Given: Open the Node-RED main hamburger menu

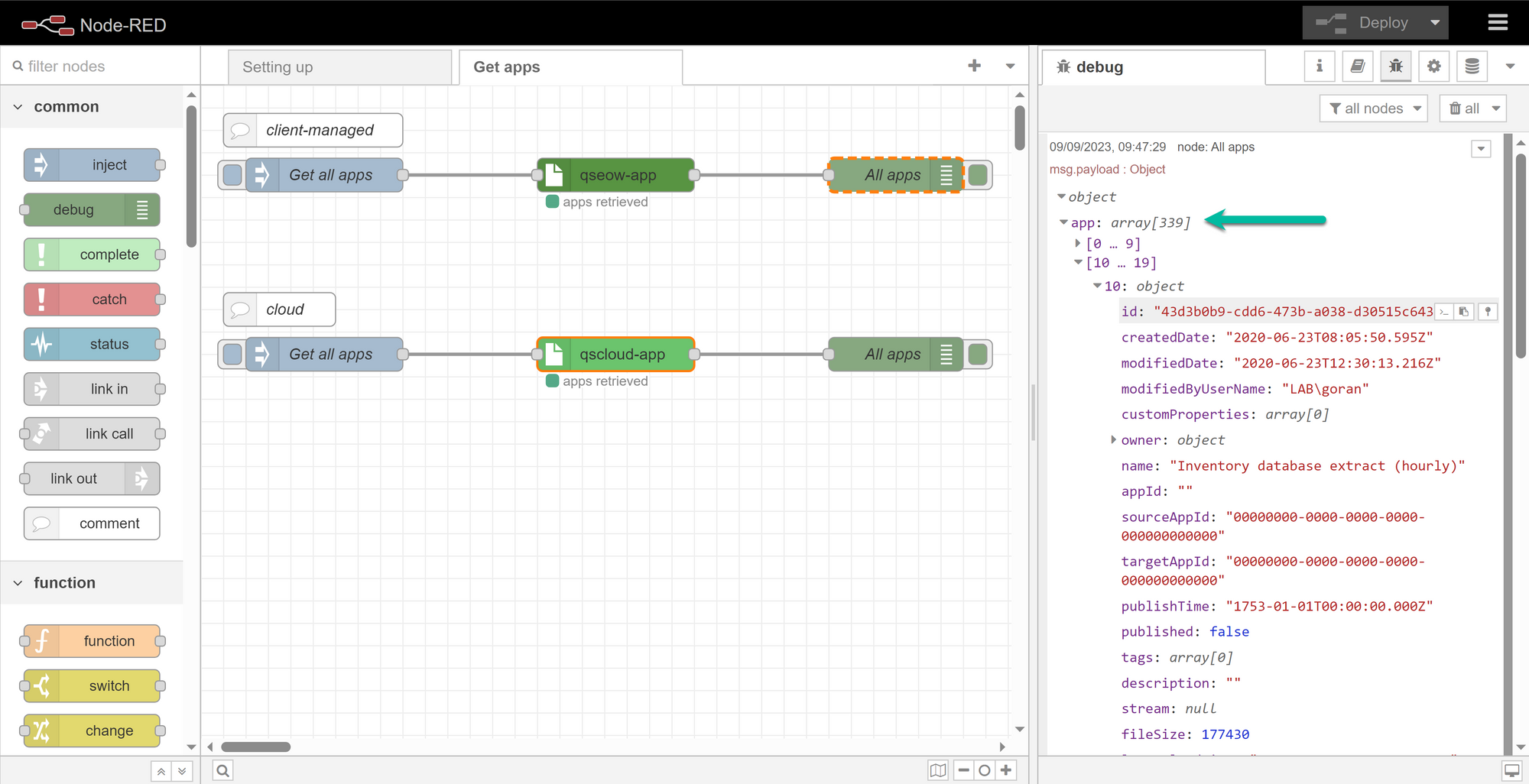Looking at the screenshot, I should [x=1498, y=23].
